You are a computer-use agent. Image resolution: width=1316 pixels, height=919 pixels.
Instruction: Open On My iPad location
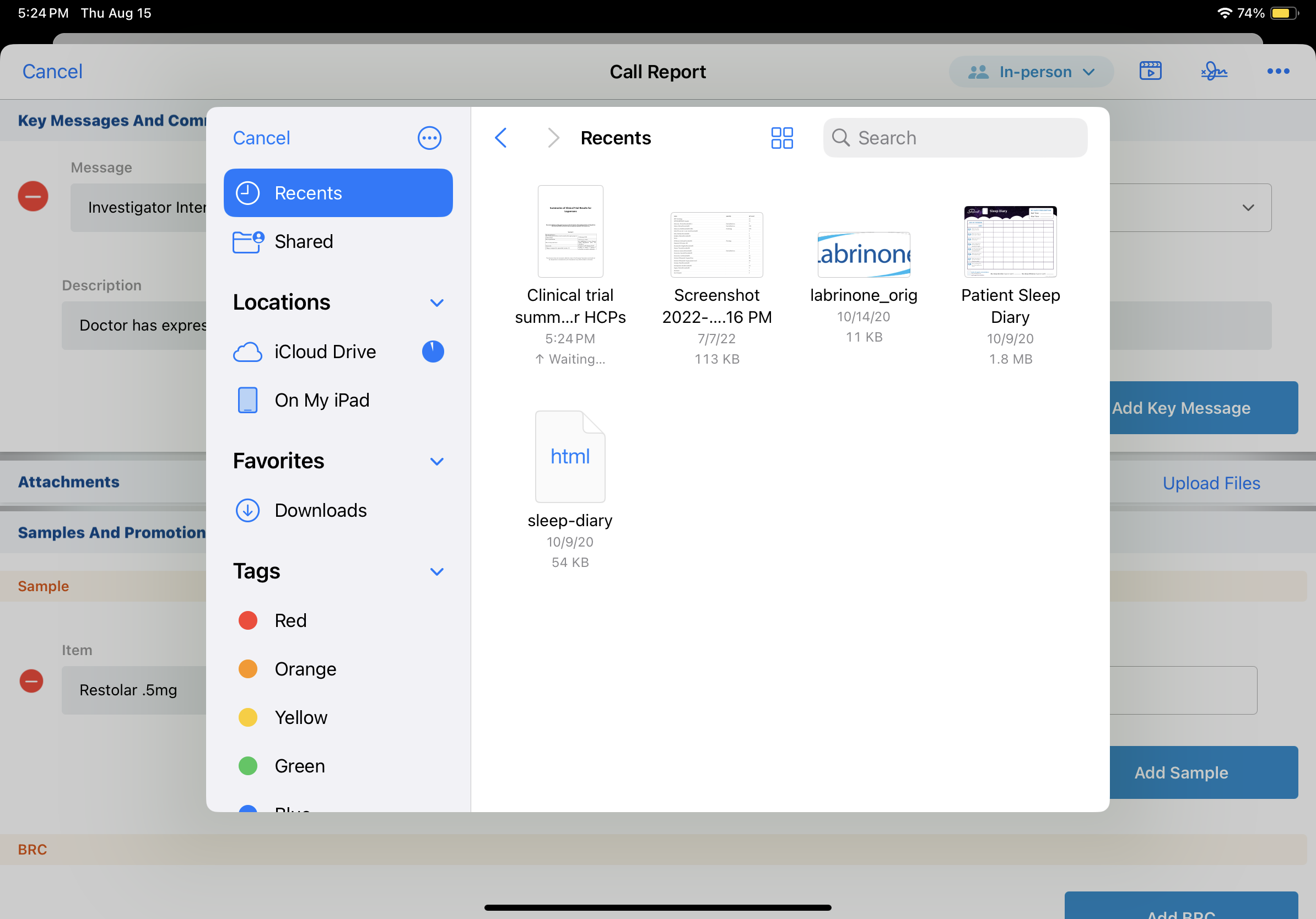tap(321, 400)
